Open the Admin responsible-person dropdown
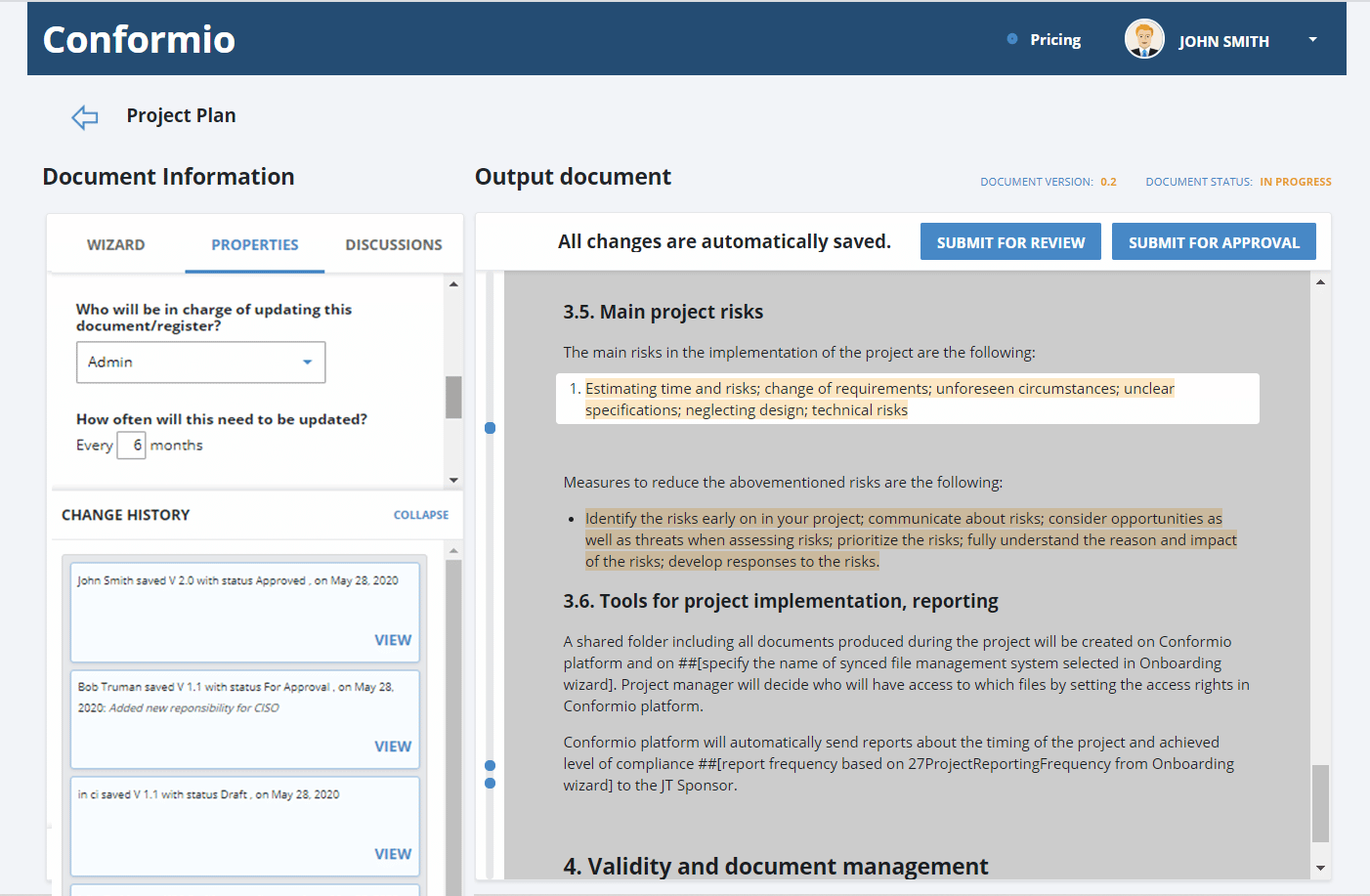Screen dimensions: 1370x896 coord(200,363)
